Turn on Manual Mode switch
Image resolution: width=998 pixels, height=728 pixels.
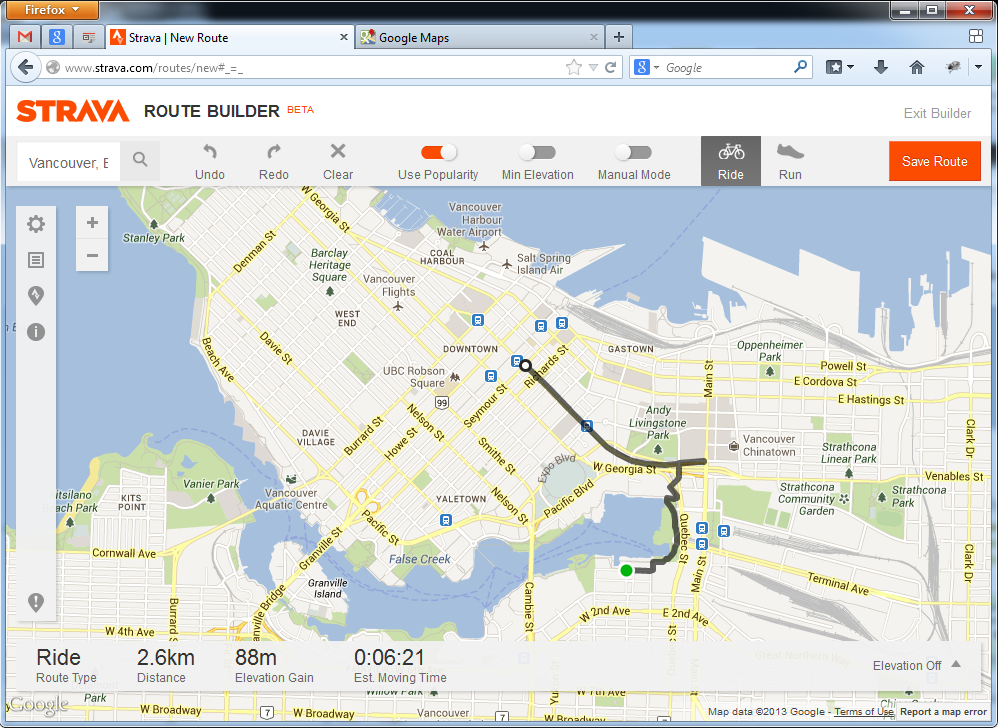634,152
